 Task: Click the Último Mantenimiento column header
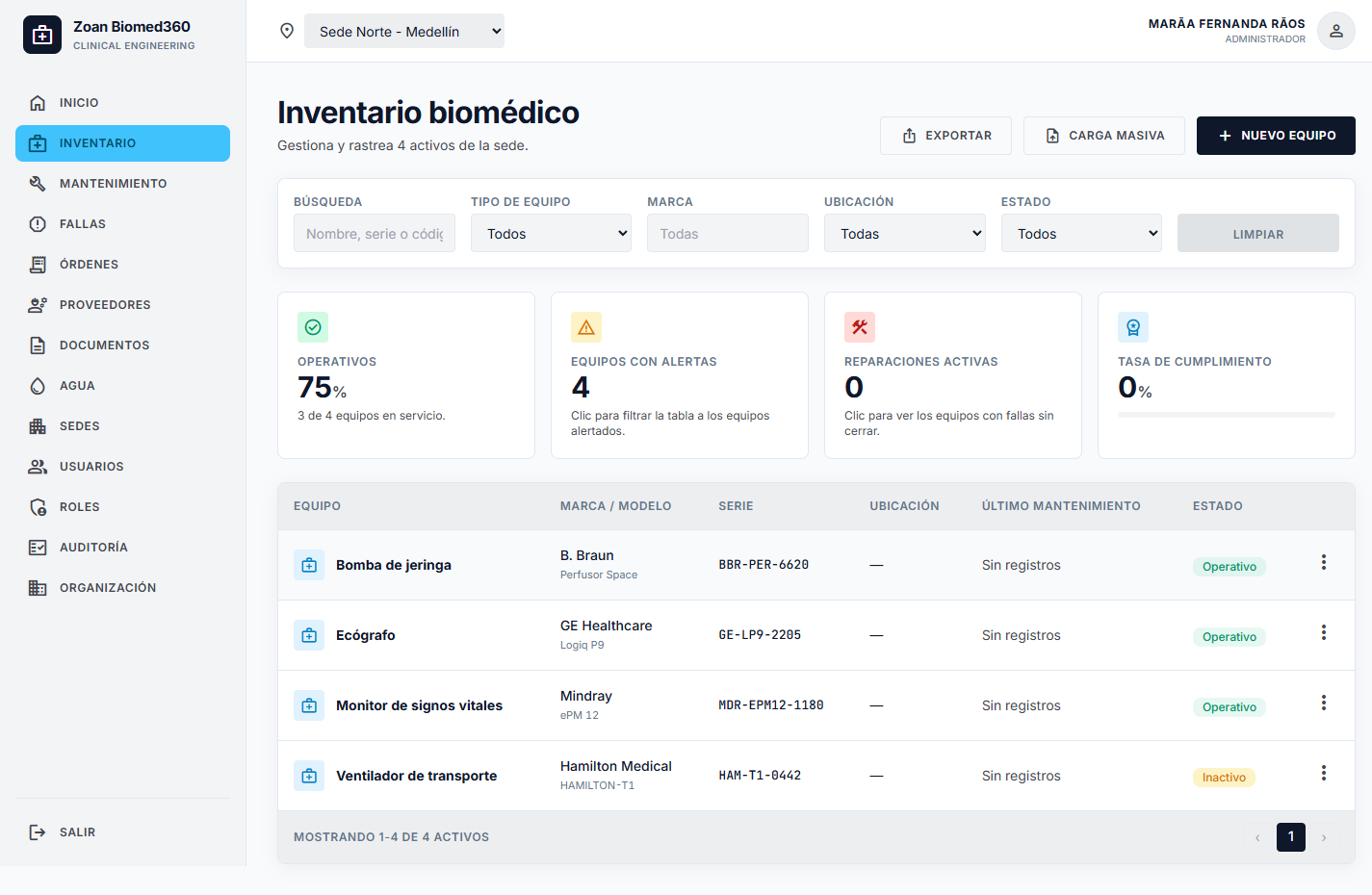[x=1061, y=506]
